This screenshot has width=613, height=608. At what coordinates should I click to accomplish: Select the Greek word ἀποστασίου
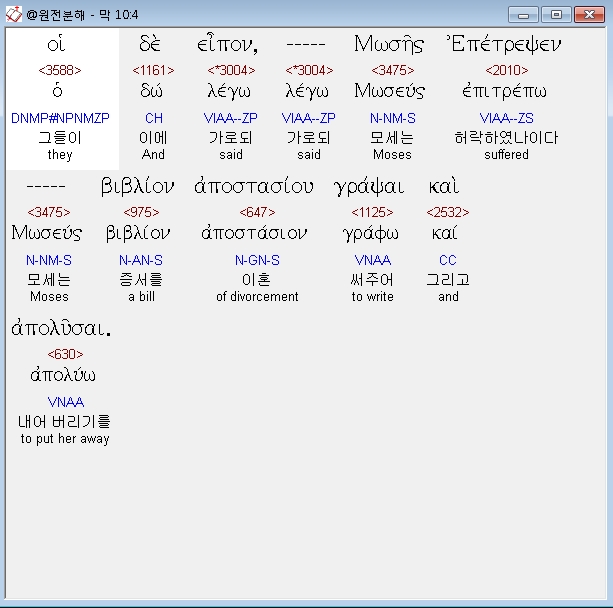pyautogui.click(x=254, y=186)
